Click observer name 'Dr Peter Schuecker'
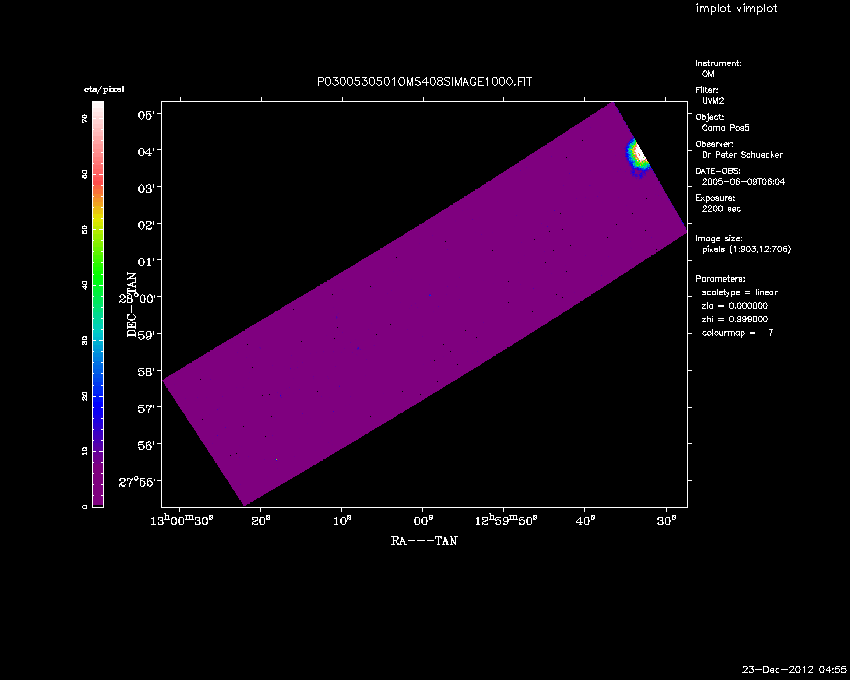 [x=742, y=155]
